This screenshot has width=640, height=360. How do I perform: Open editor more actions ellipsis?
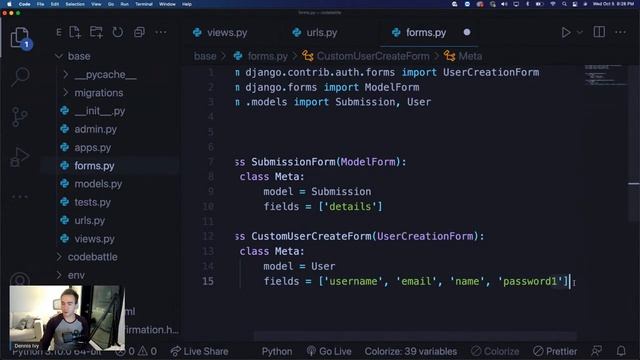pyautogui.click(x=620, y=32)
